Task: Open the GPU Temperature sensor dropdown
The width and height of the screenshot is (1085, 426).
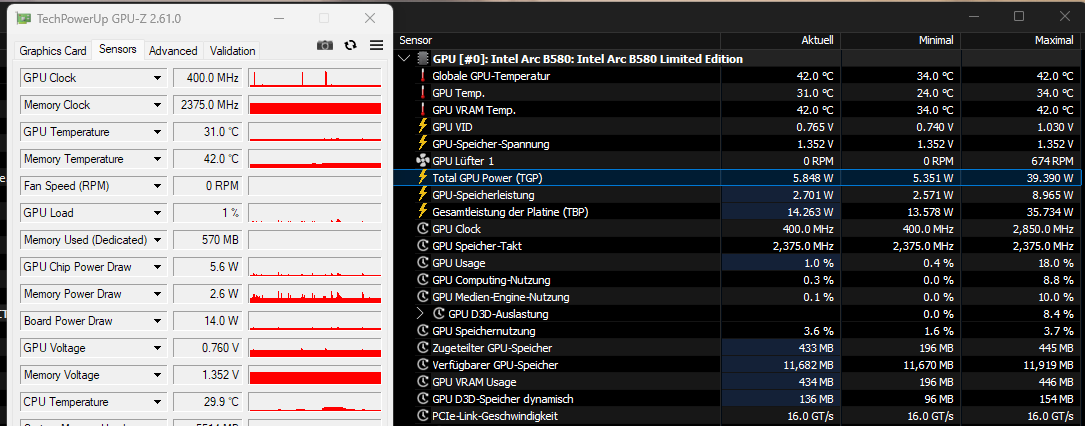Action: point(158,132)
